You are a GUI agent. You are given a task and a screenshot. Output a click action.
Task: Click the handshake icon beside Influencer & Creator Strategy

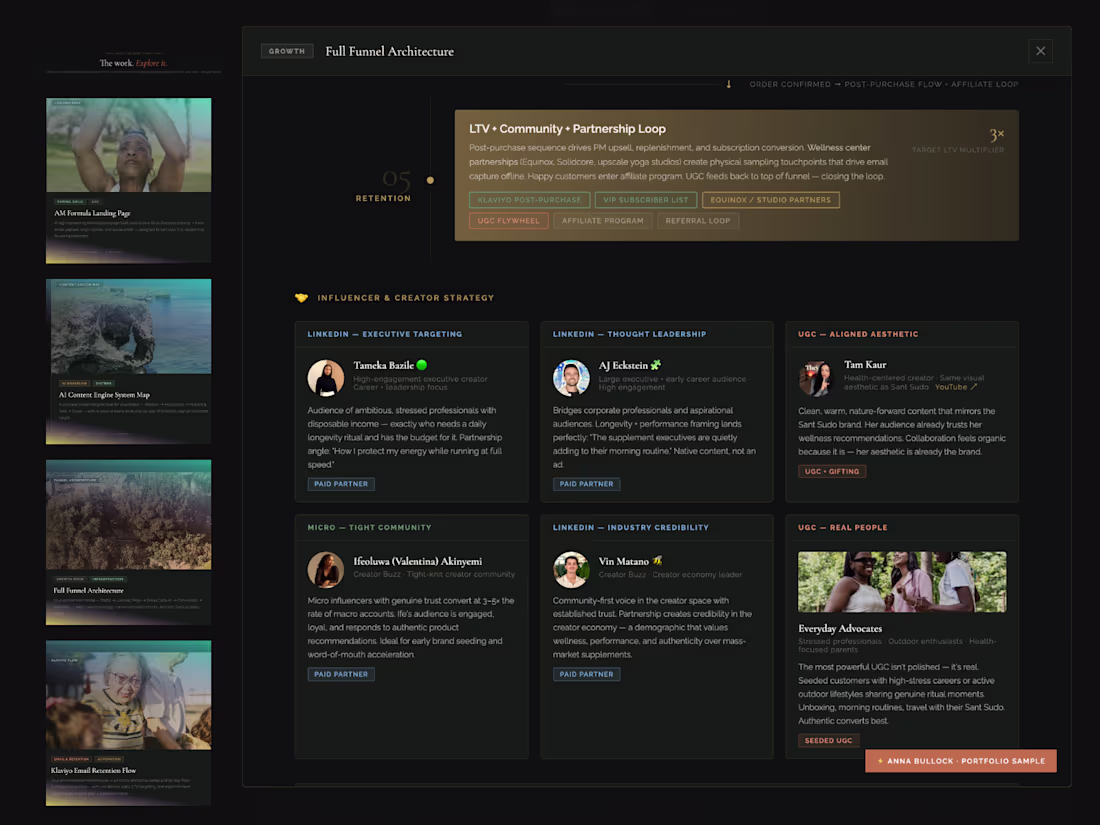301,297
